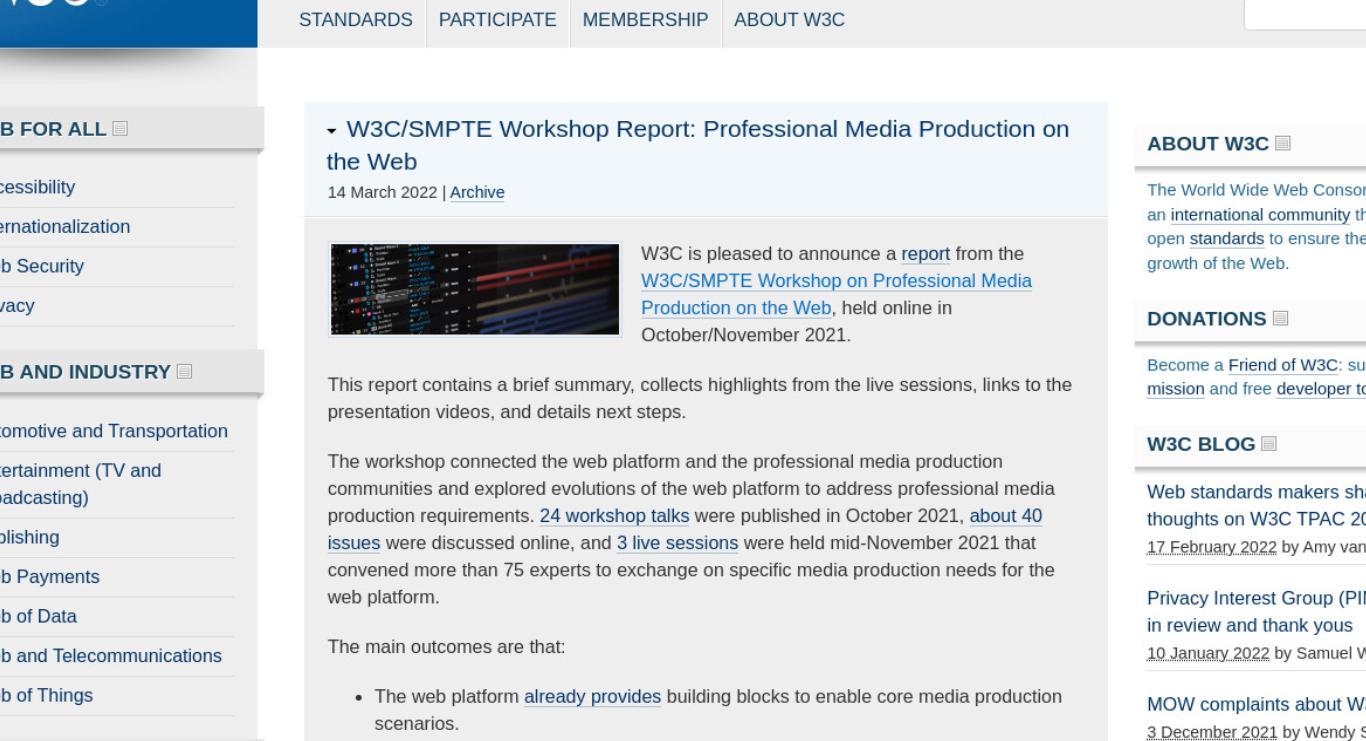Open the 24 workshop talks link
The width and height of the screenshot is (1366, 741).
point(614,516)
